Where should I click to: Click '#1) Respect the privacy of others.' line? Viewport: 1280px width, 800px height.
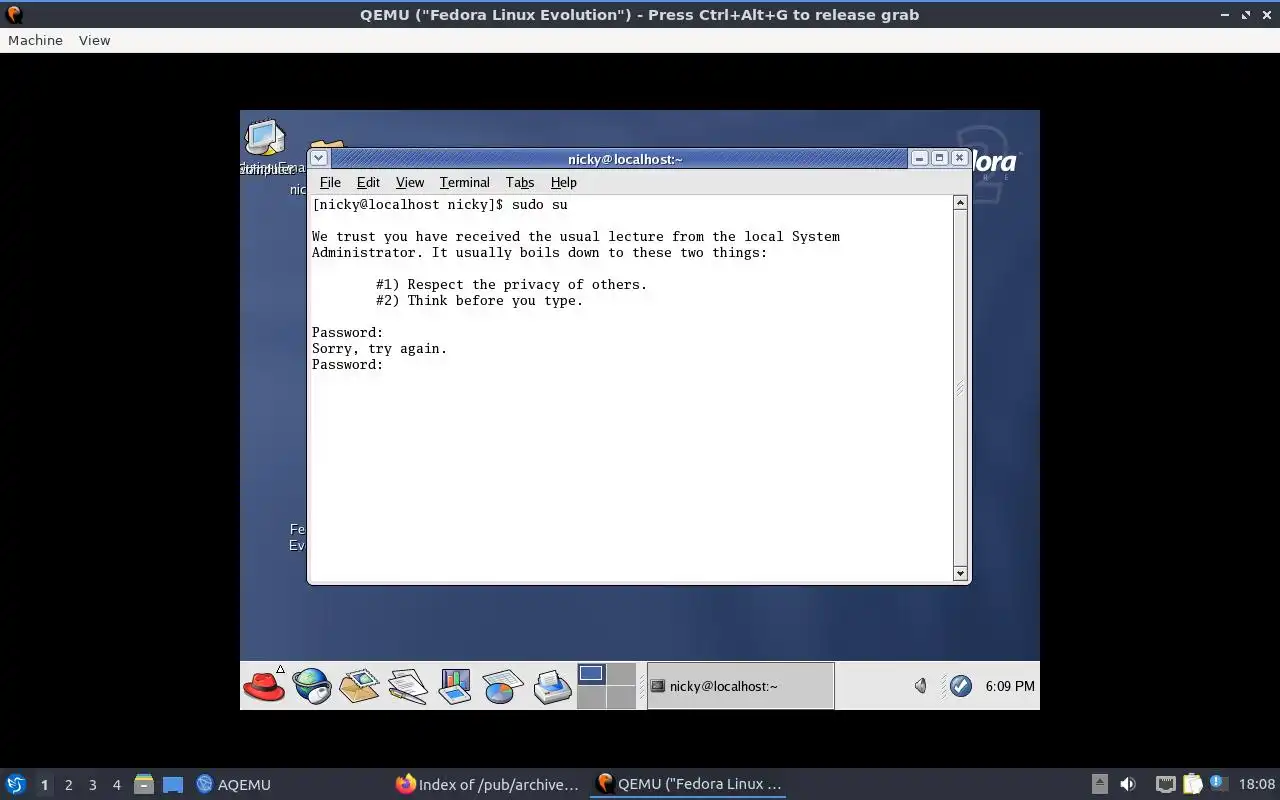(512, 284)
